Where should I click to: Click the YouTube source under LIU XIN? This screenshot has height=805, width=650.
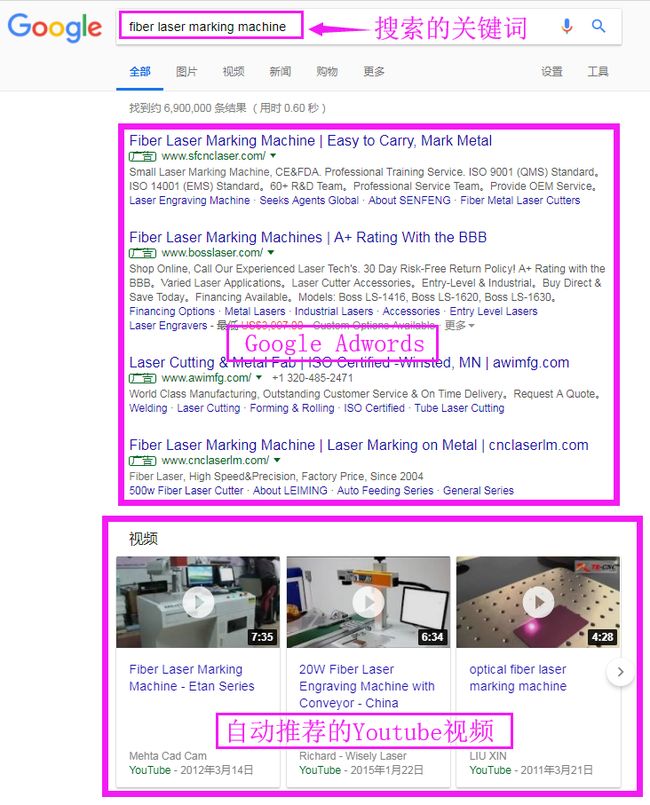pyautogui.click(x=490, y=770)
